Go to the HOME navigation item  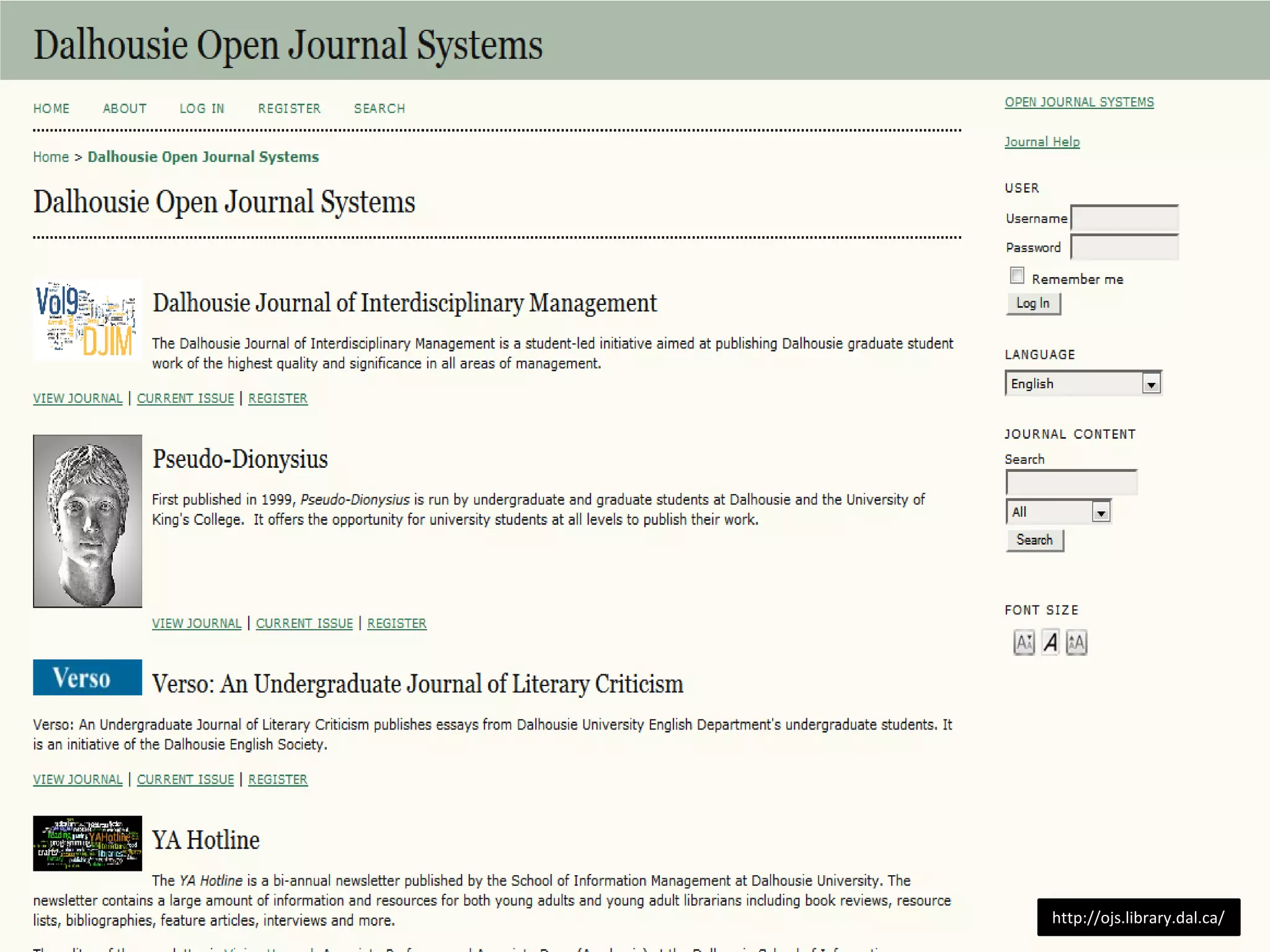click(51, 108)
